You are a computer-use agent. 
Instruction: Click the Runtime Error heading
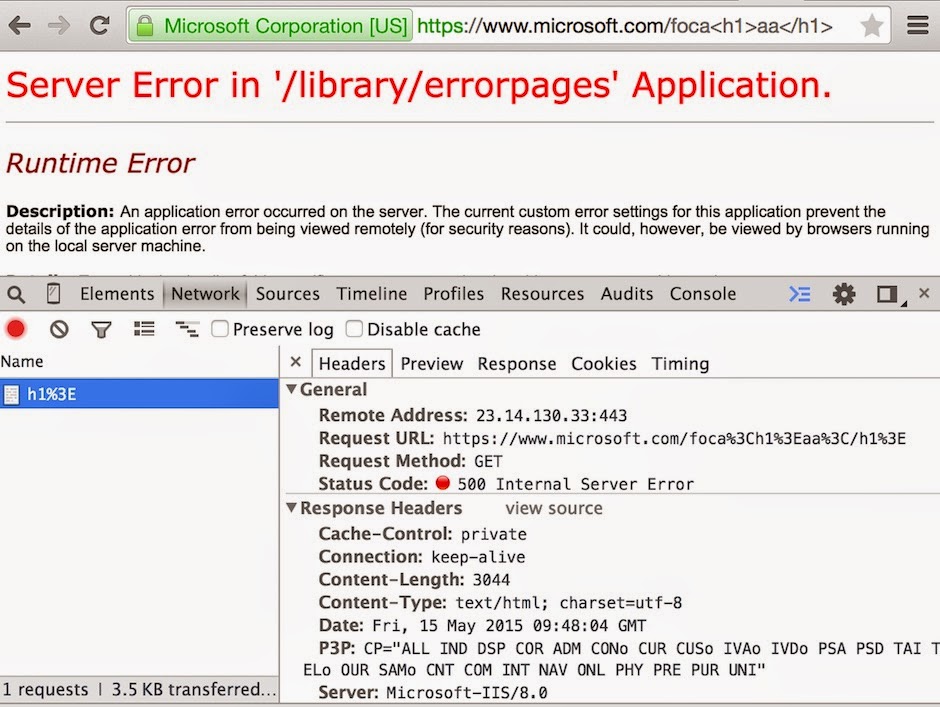101,163
